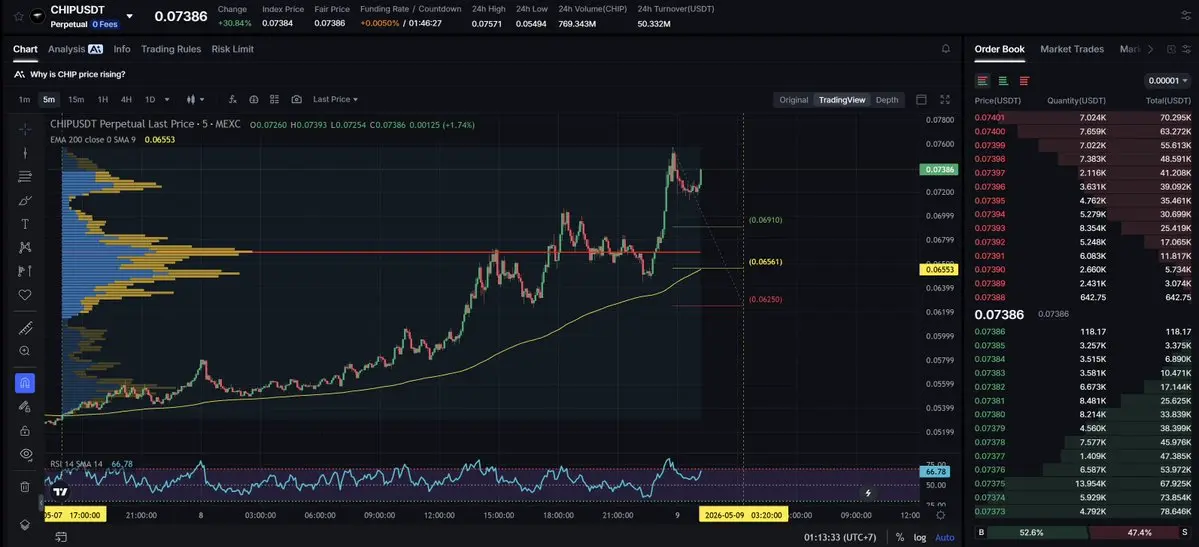
Task: Select the ruler measure tool
Action: [24, 328]
